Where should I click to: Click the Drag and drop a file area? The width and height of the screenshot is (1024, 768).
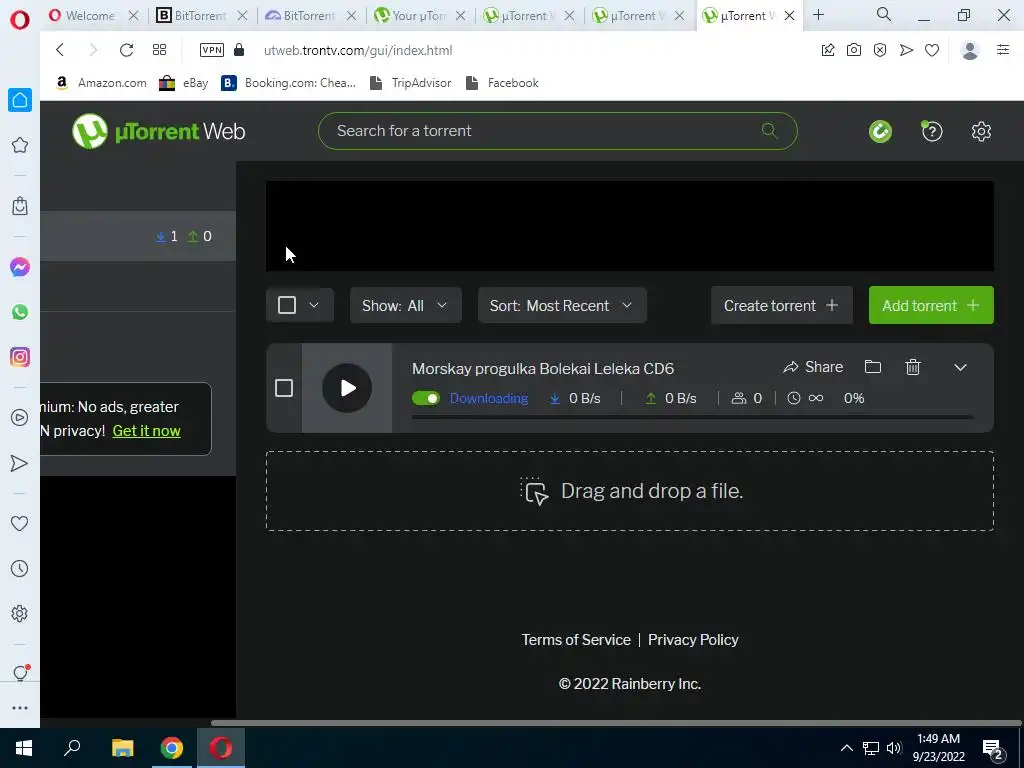pyautogui.click(x=630, y=491)
